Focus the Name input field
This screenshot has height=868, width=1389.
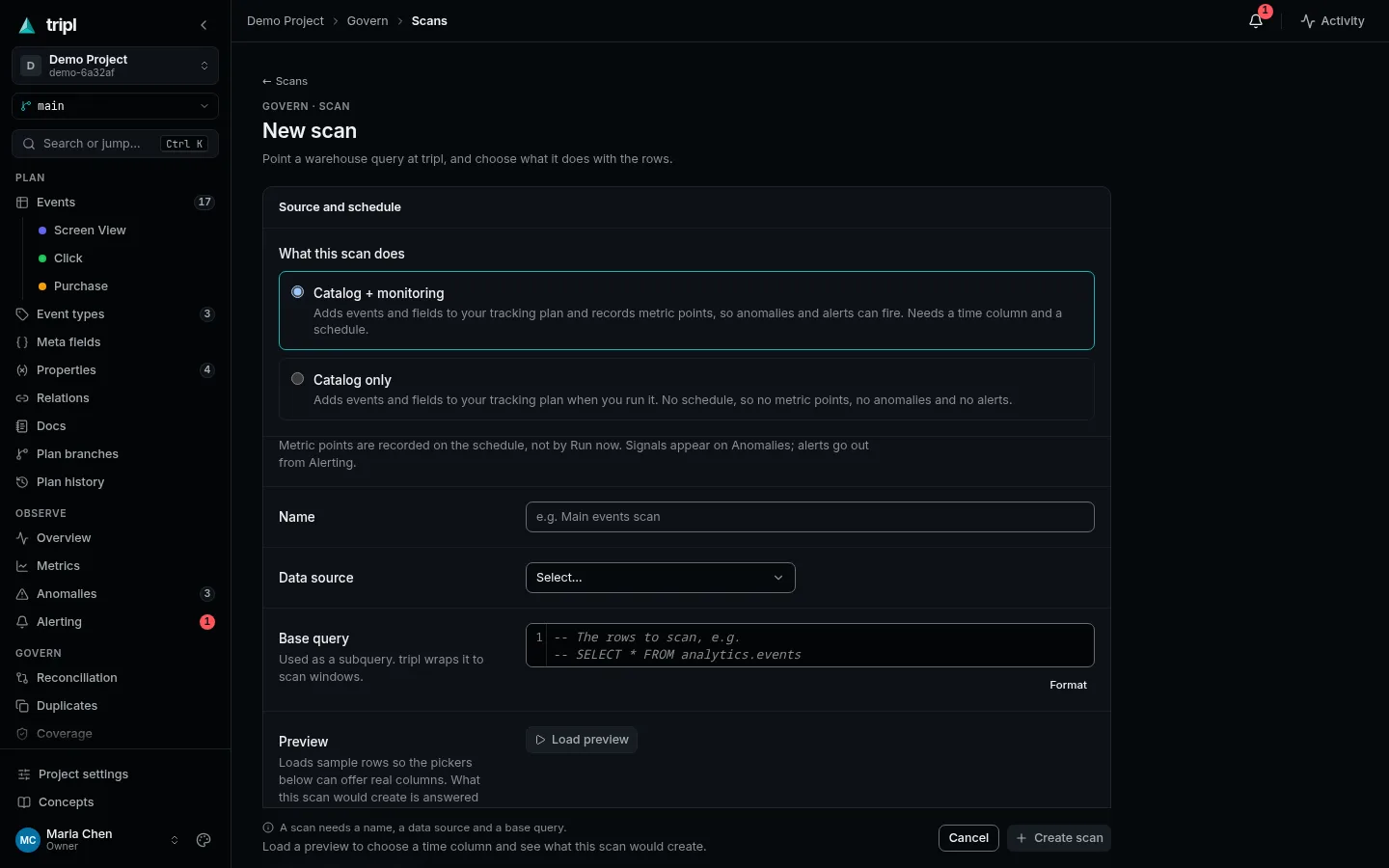pyautogui.click(x=810, y=517)
